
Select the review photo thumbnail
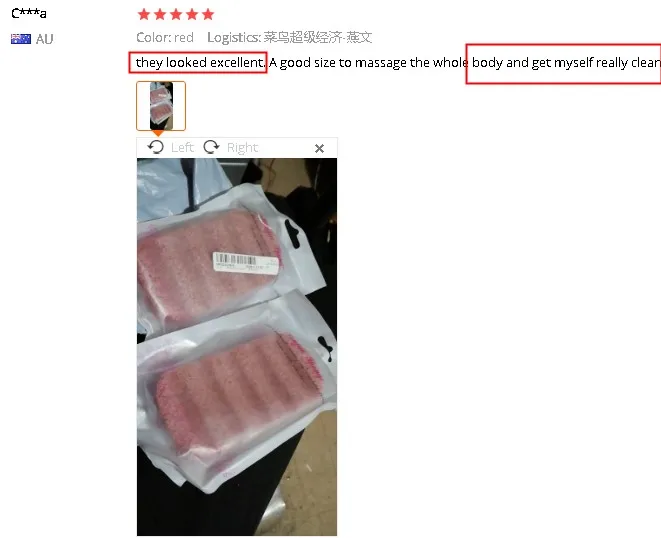point(161,106)
